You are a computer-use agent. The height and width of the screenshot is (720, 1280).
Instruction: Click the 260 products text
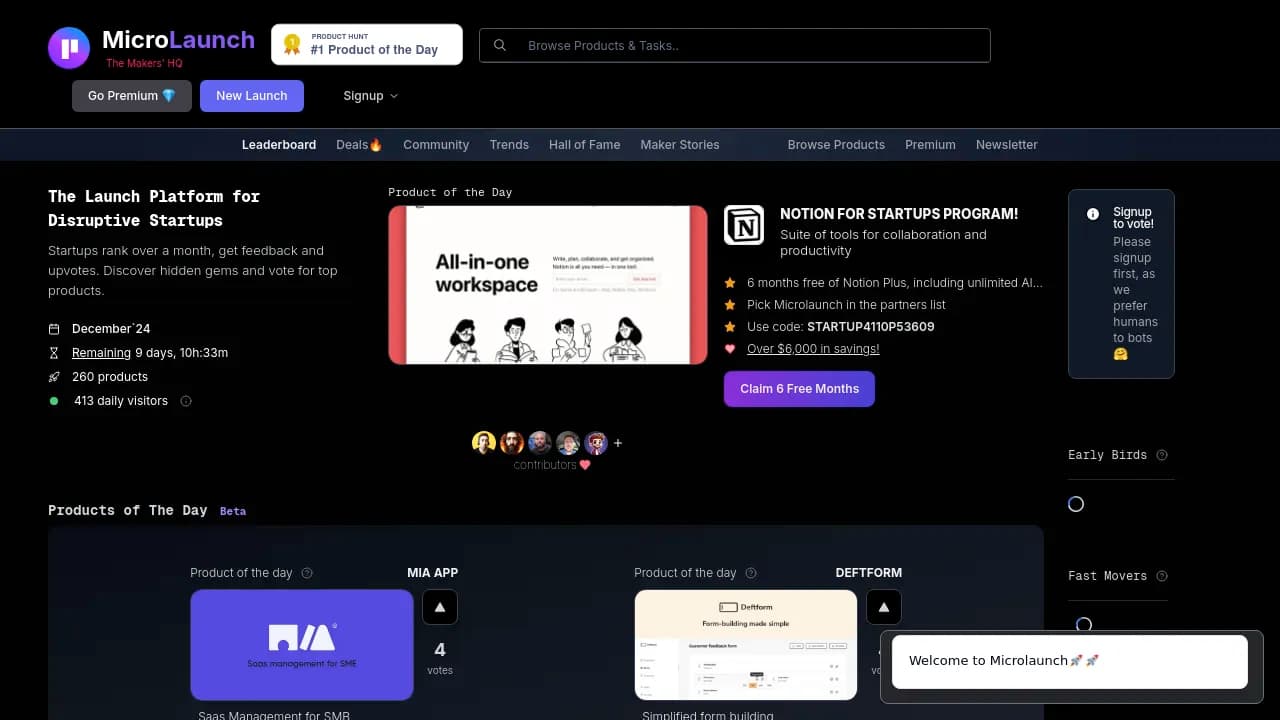click(110, 377)
